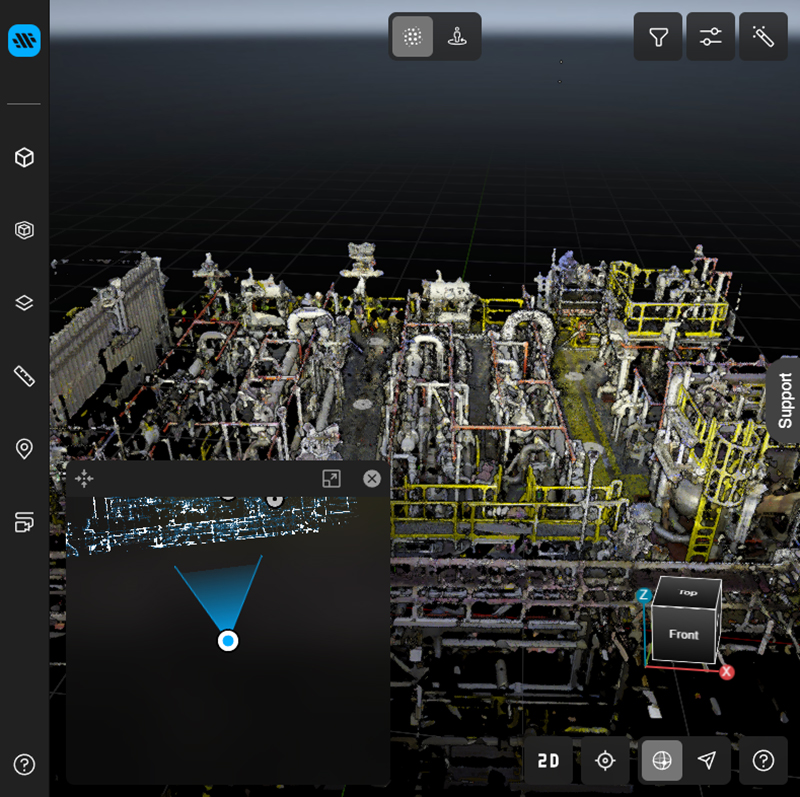
Task: Switch to point cloud view mode
Action: pyautogui.click(x=413, y=37)
